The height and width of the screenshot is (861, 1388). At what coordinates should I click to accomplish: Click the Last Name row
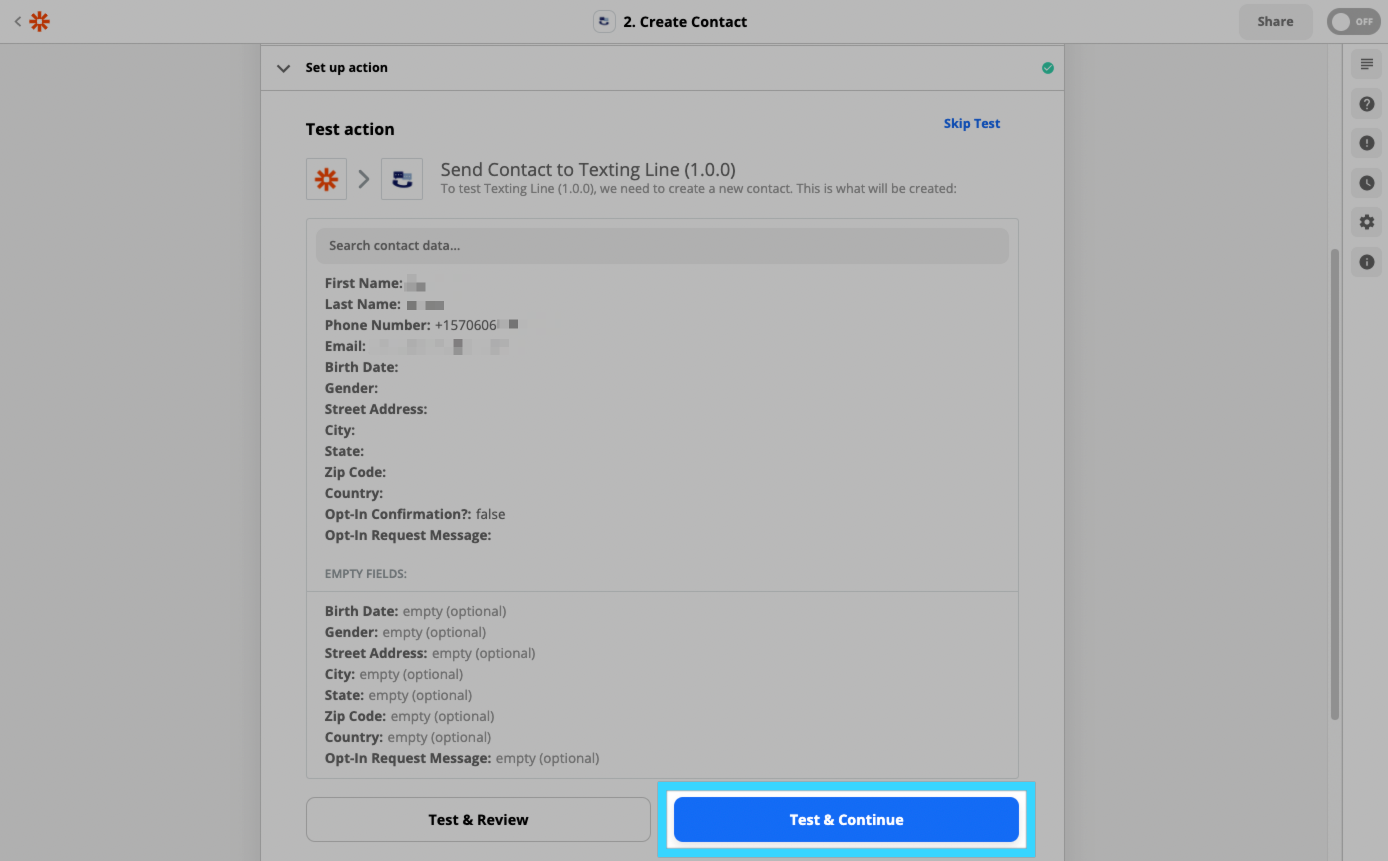(x=384, y=304)
